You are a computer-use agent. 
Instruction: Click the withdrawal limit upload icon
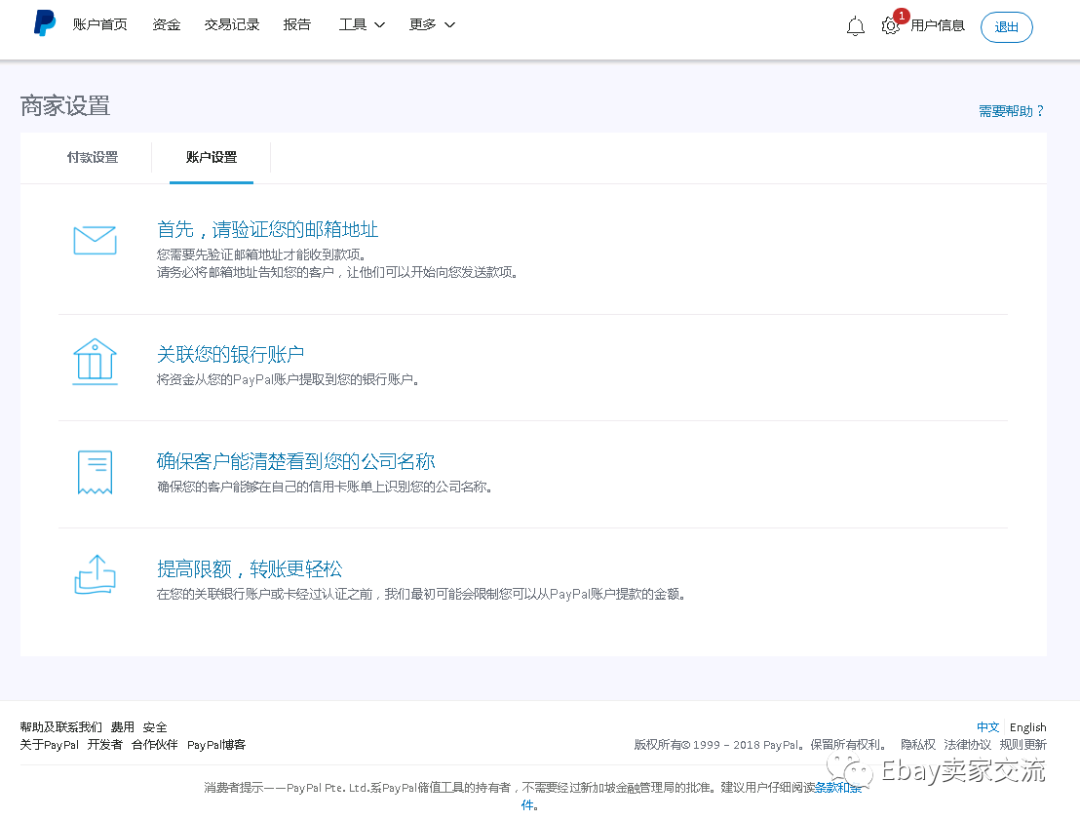click(x=95, y=575)
